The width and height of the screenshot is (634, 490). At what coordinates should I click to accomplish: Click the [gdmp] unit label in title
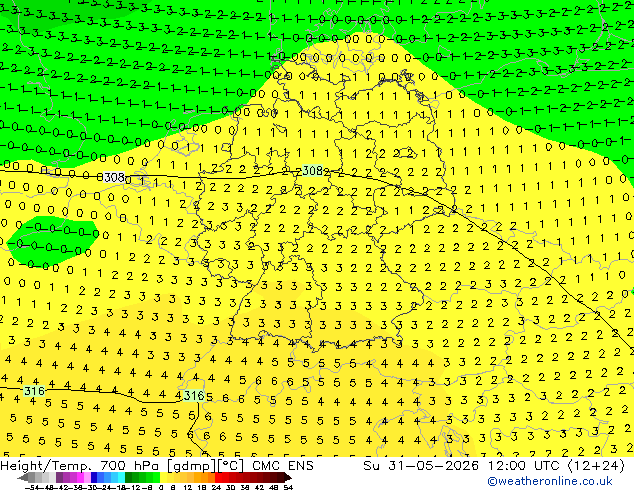[x=191, y=466]
